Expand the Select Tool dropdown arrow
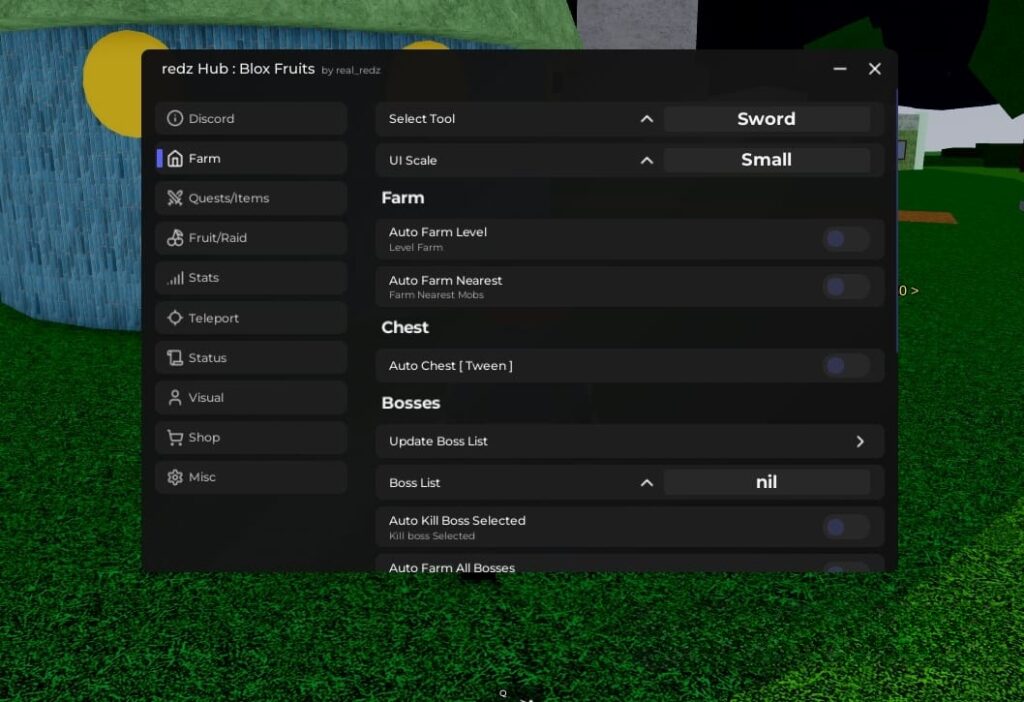Viewport: 1024px width, 702px height. pyautogui.click(x=647, y=119)
